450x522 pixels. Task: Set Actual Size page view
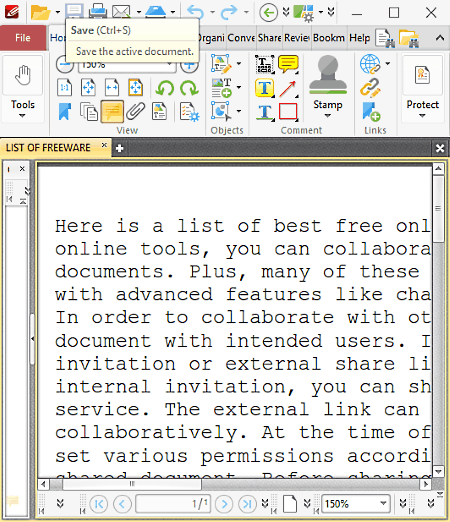coord(65,88)
